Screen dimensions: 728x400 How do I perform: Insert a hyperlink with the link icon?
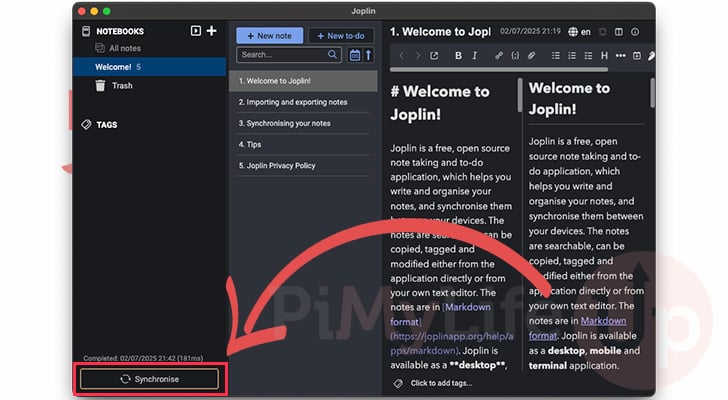[x=499, y=56]
